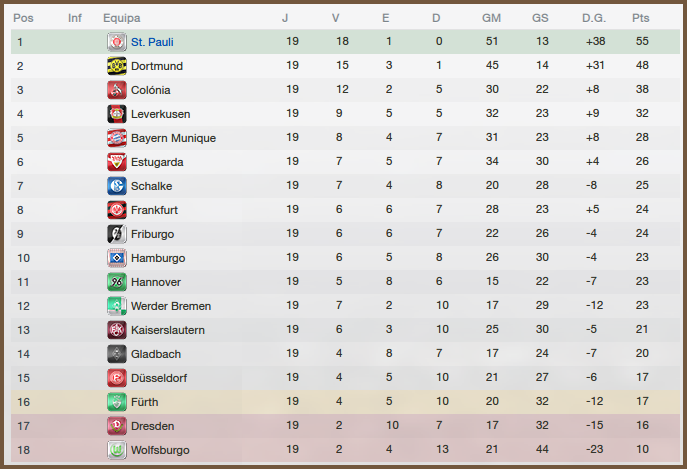Click the Dresden club badge icon

tap(116, 426)
